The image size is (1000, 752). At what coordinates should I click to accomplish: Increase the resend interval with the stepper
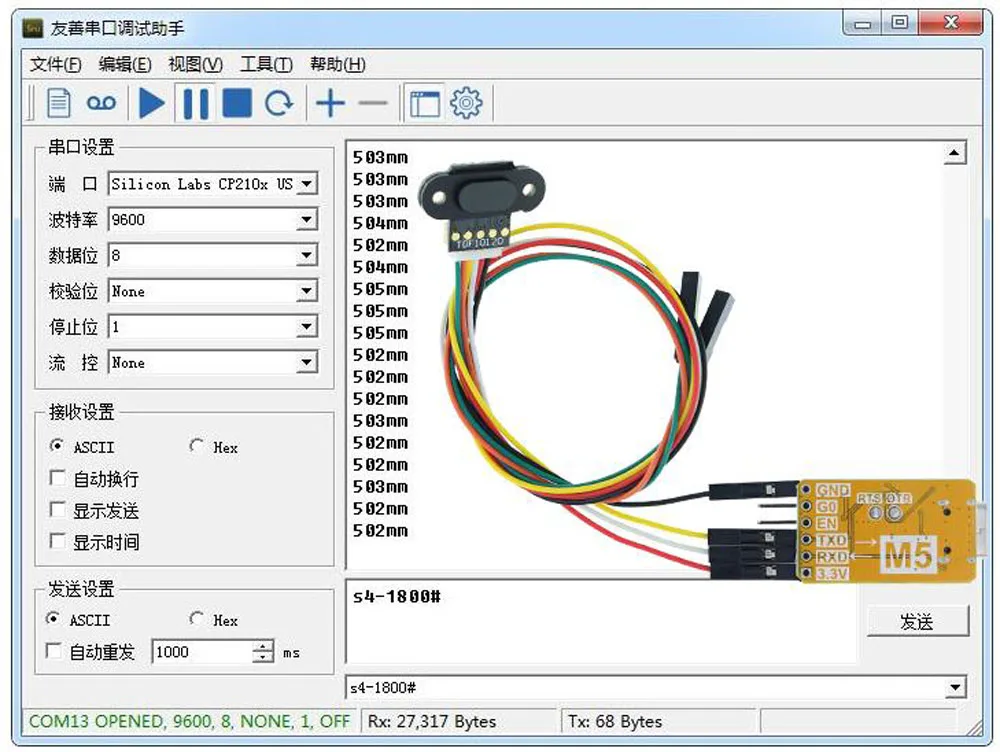(x=263, y=646)
